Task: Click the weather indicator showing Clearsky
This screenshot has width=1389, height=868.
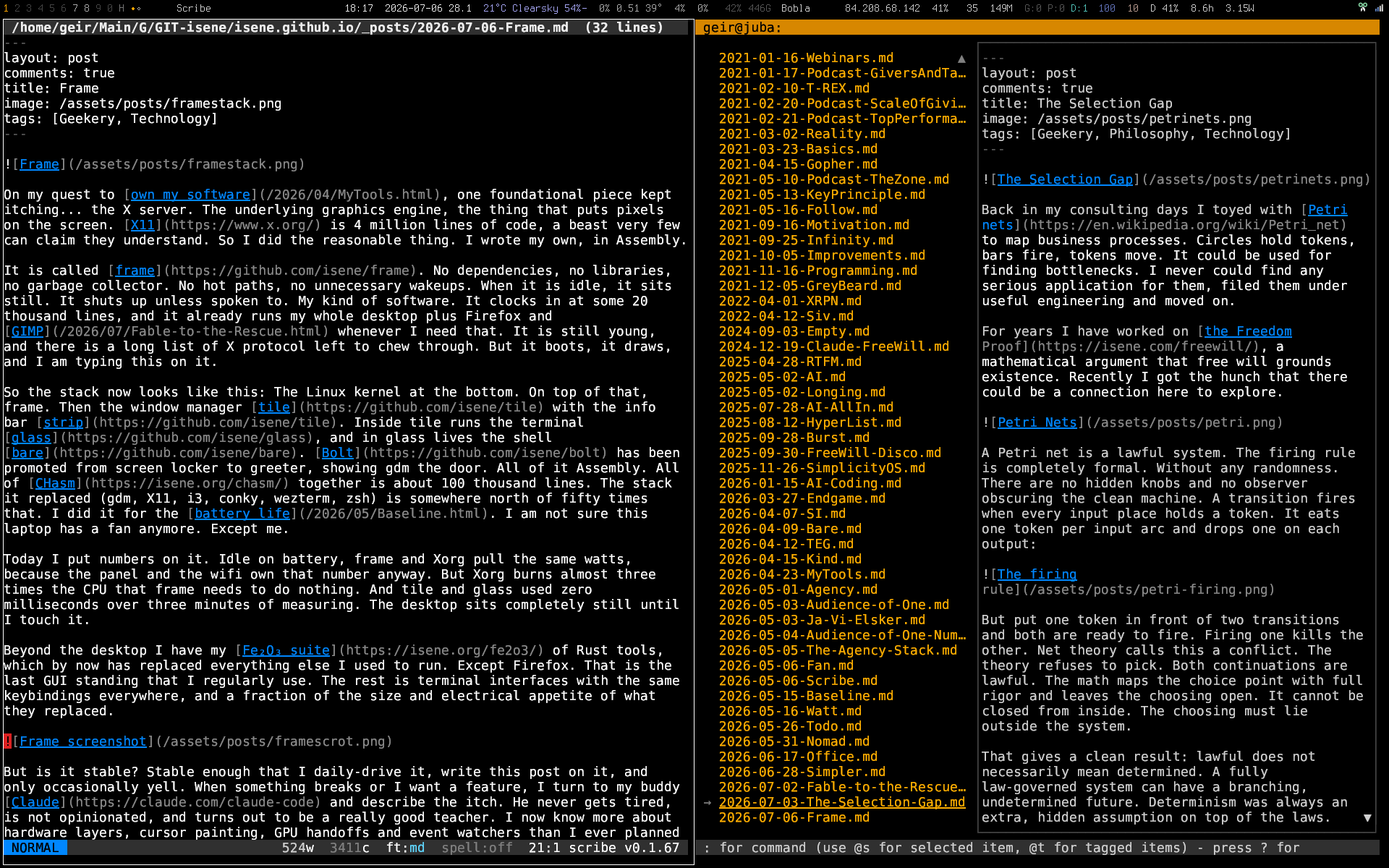Action: click(535, 8)
